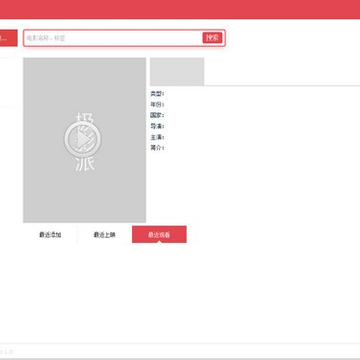Switch to the 最近添加 tab
The height and width of the screenshot is (360, 360).
tap(50, 235)
